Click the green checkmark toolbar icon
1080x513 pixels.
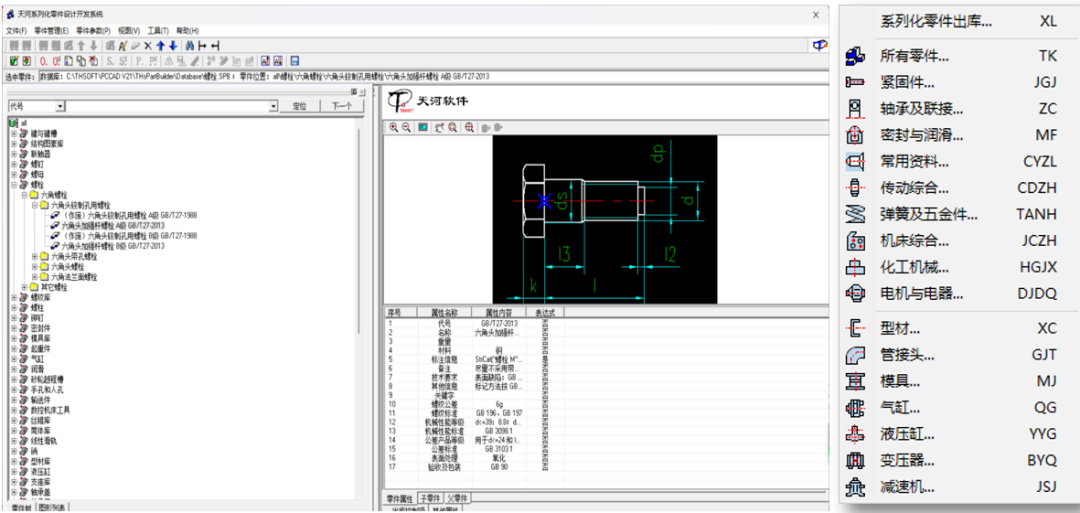[13, 61]
